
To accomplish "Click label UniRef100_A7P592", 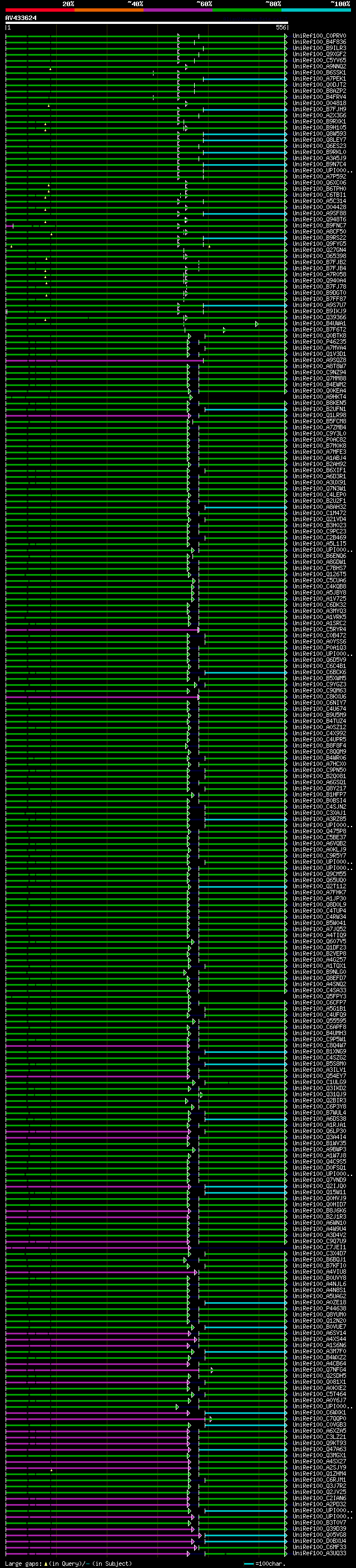I will click(x=319, y=176).
